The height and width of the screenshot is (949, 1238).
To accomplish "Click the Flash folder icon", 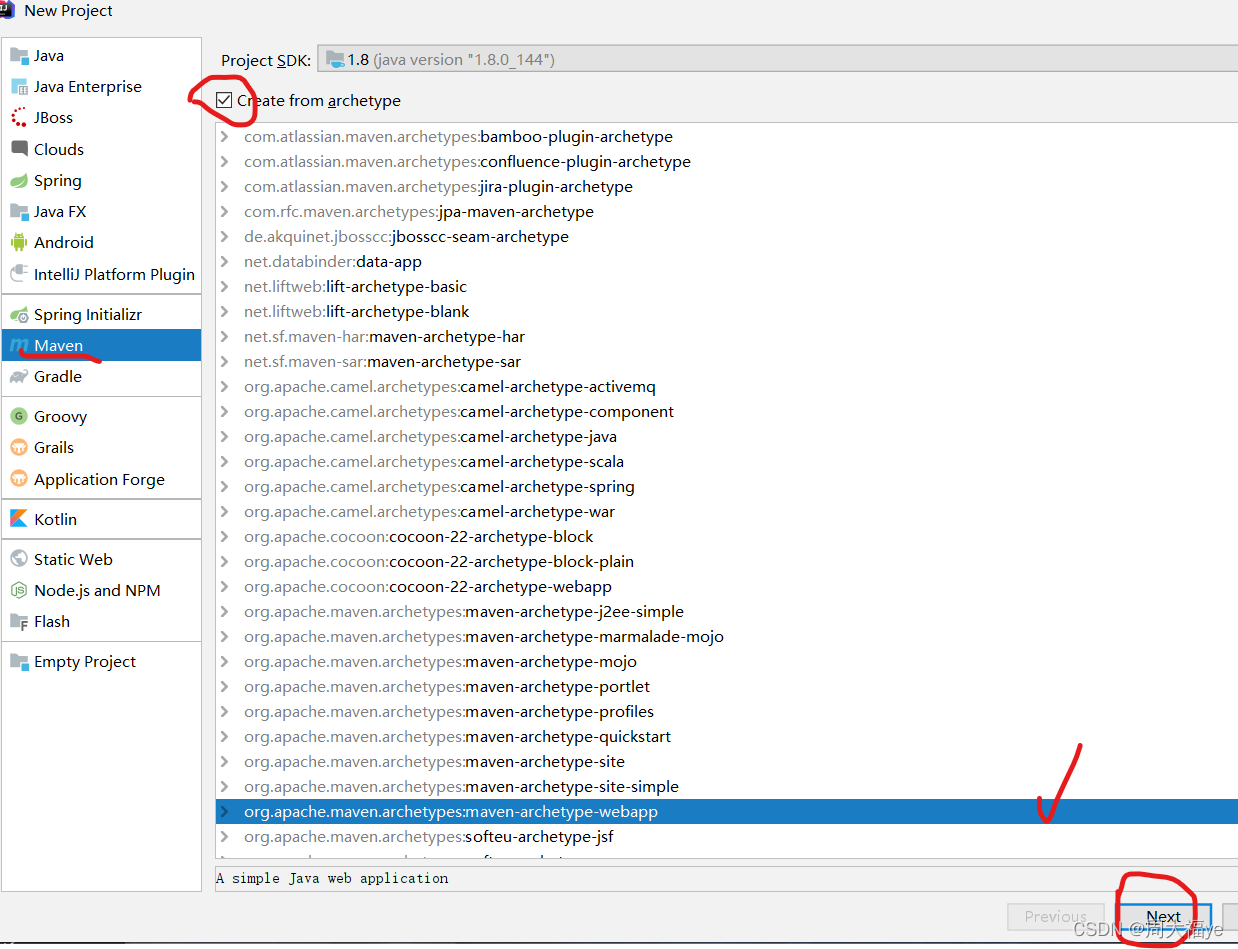I will [19, 622].
